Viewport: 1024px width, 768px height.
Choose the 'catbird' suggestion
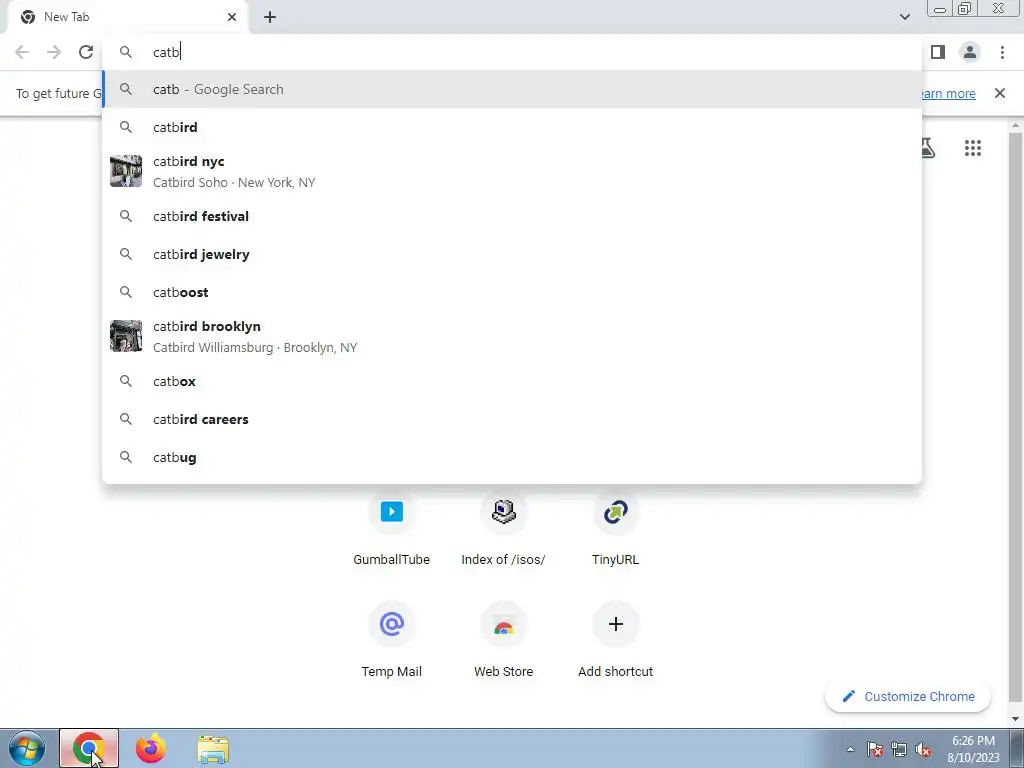(512, 127)
